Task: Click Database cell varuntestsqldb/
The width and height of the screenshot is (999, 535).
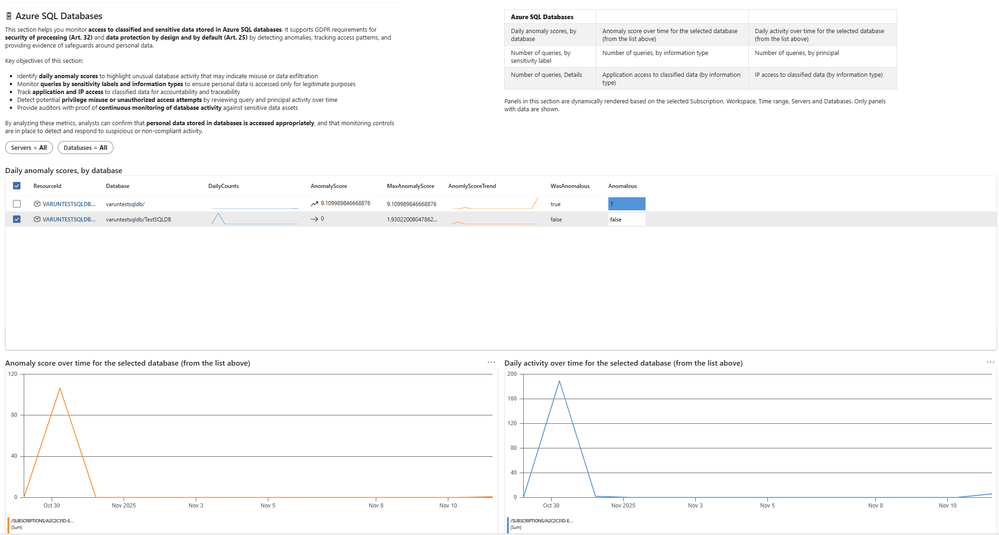Action: 126,204
